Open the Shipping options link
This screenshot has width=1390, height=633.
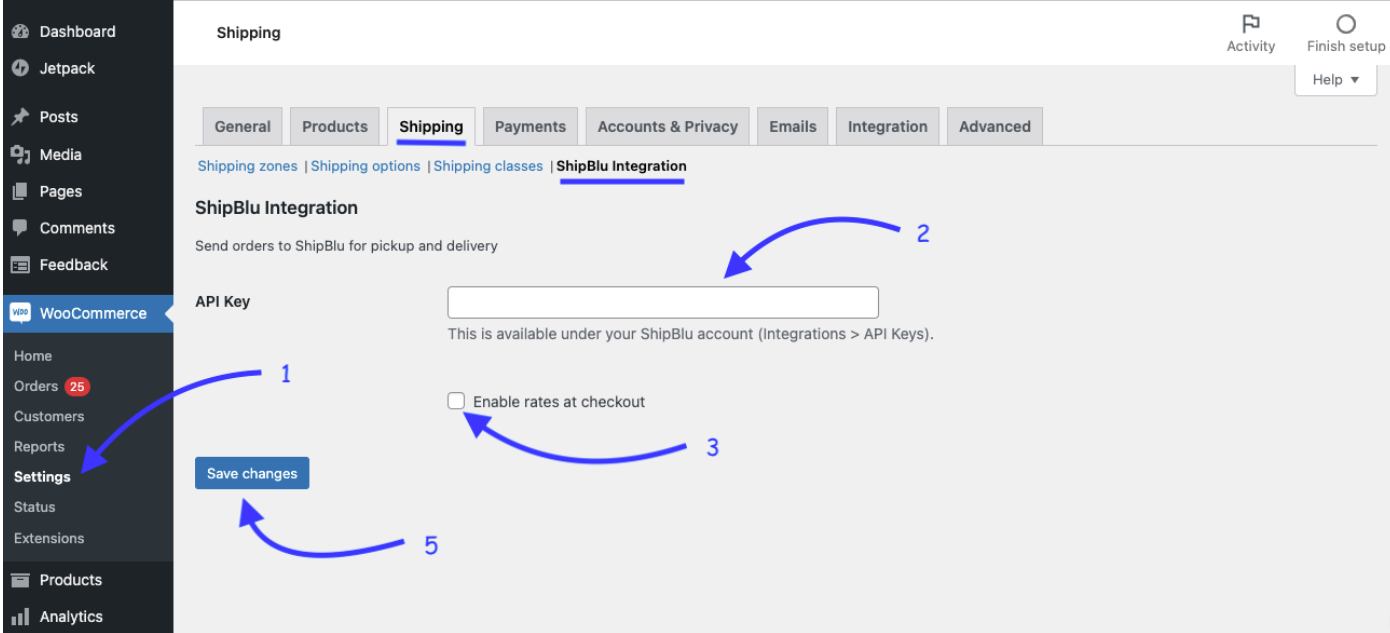click(366, 166)
